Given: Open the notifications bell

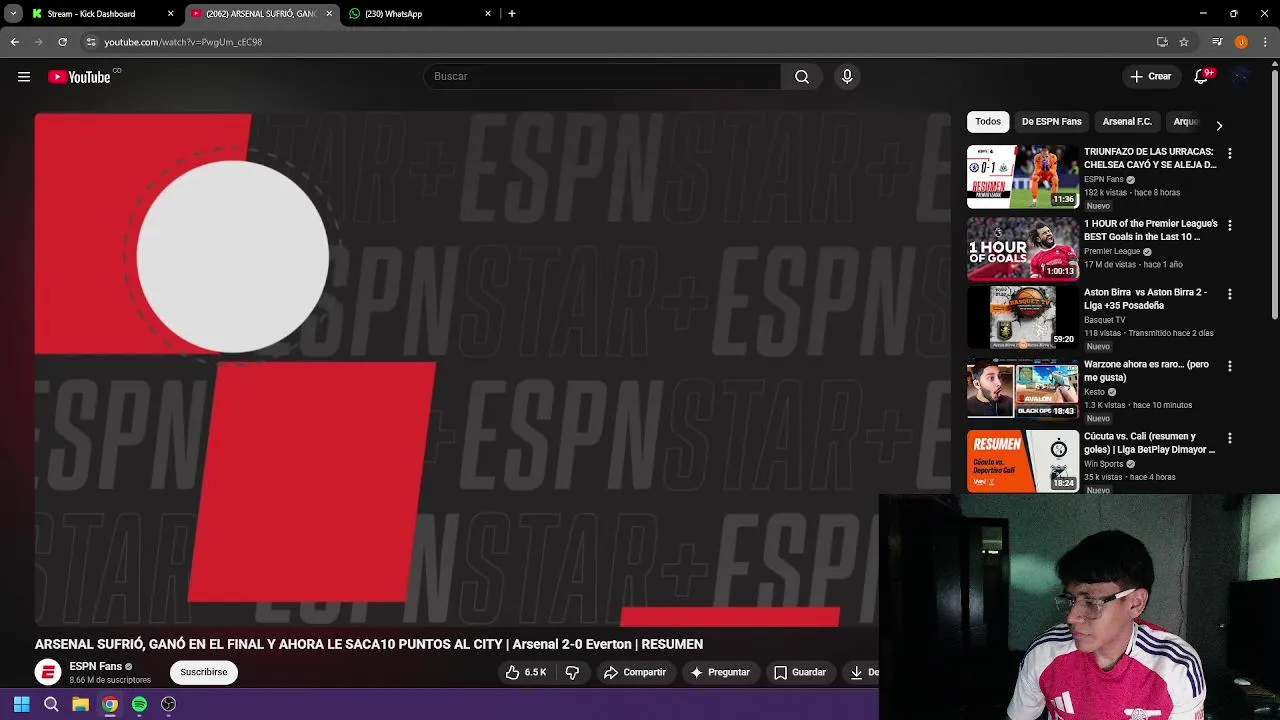Looking at the screenshot, I should [1202, 77].
